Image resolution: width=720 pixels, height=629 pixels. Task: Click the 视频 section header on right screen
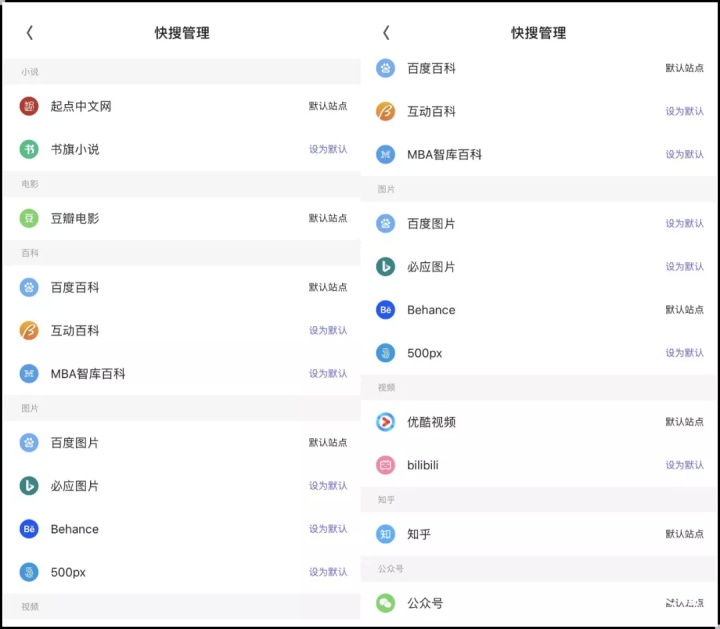pyautogui.click(x=539, y=388)
